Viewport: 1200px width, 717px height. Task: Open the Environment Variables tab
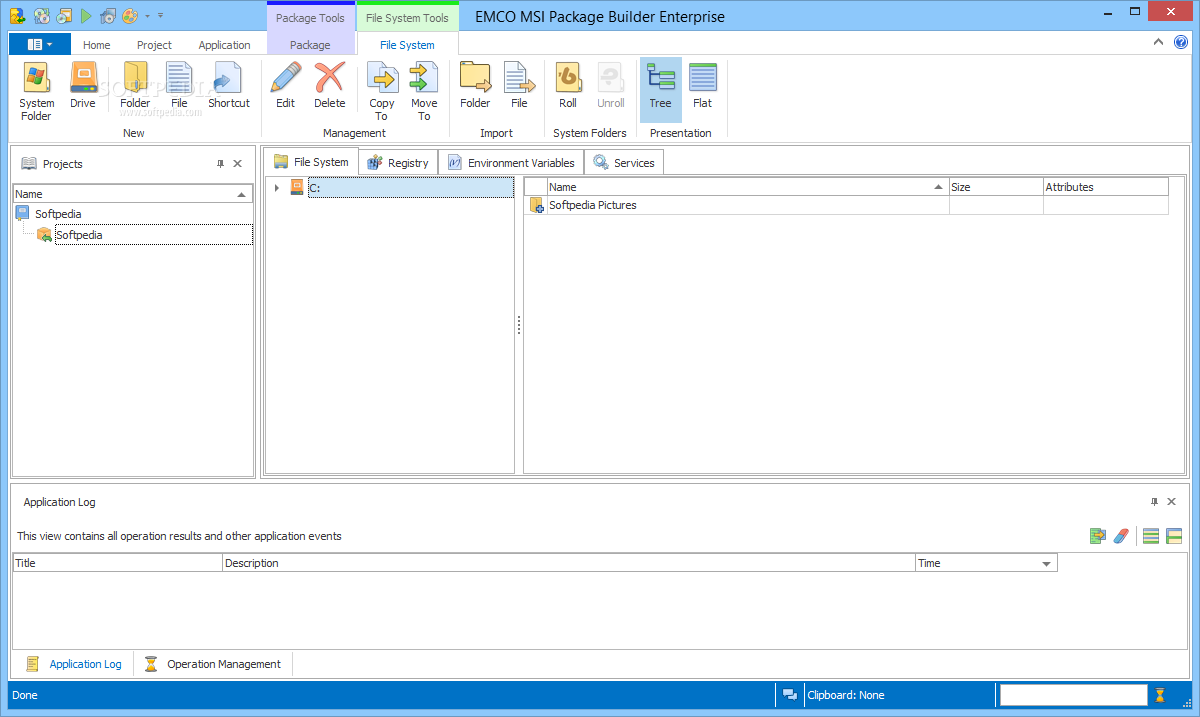click(511, 163)
